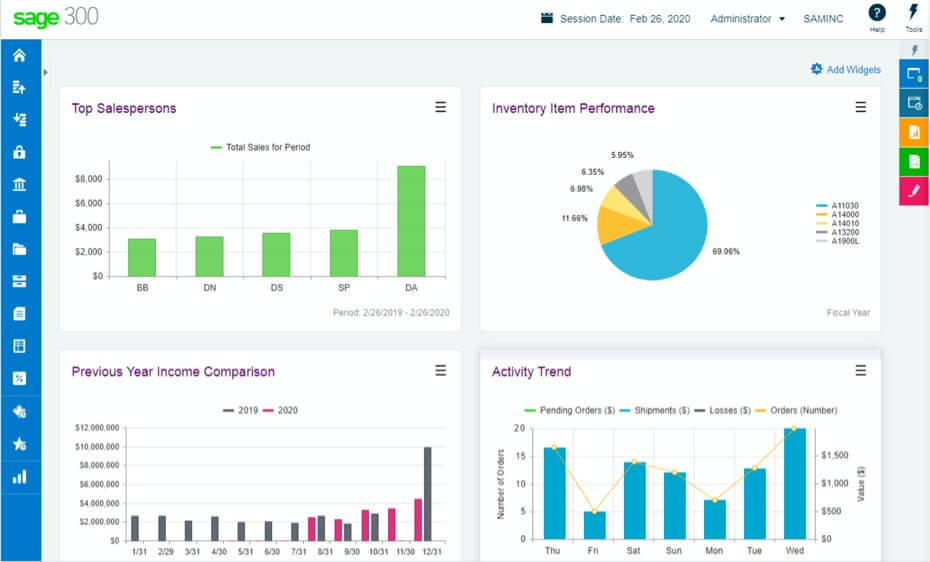Open the percent icon in the left sidebar
The height and width of the screenshot is (562, 930).
coord(19,378)
